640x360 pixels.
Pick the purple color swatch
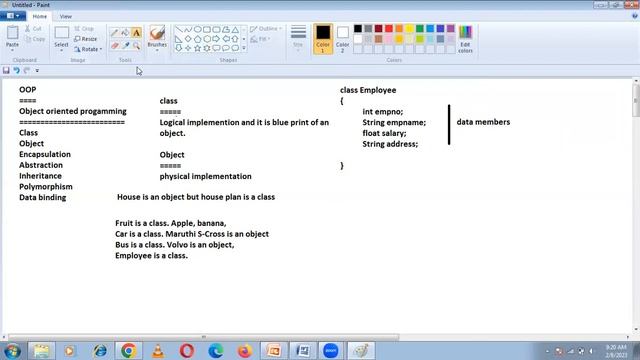pos(451,29)
